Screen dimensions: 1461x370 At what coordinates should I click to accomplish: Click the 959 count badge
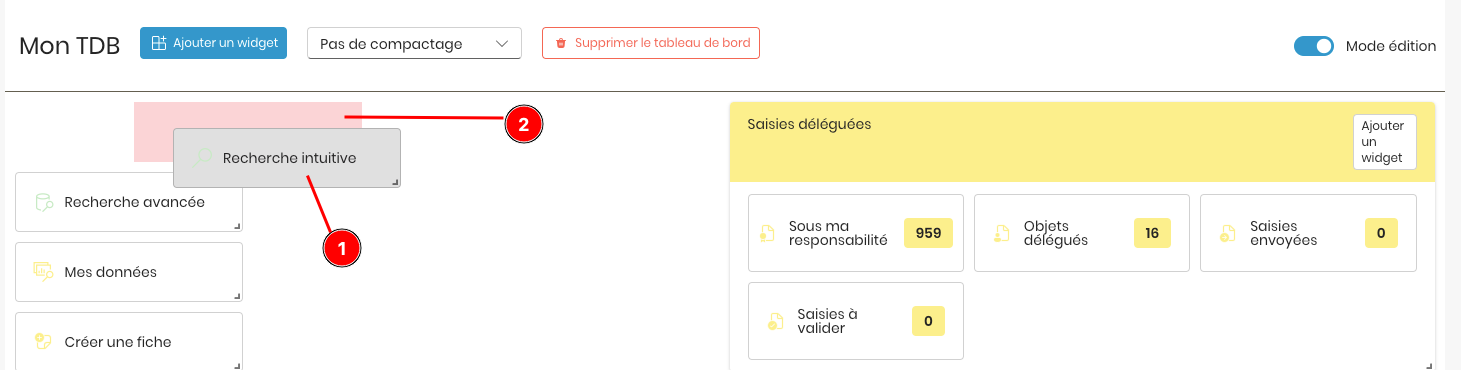(928, 233)
